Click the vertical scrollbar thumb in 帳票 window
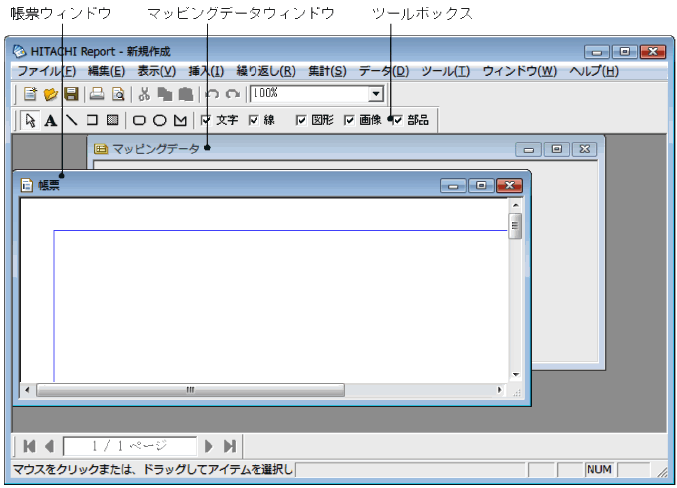This screenshot has width=677, height=488. click(x=515, y=225)
